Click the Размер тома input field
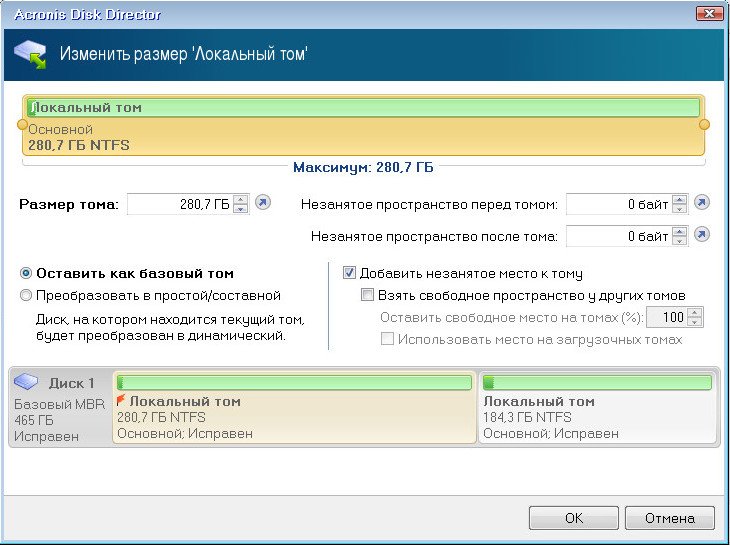The image size is (730, 545). click(x=180, y=204)
